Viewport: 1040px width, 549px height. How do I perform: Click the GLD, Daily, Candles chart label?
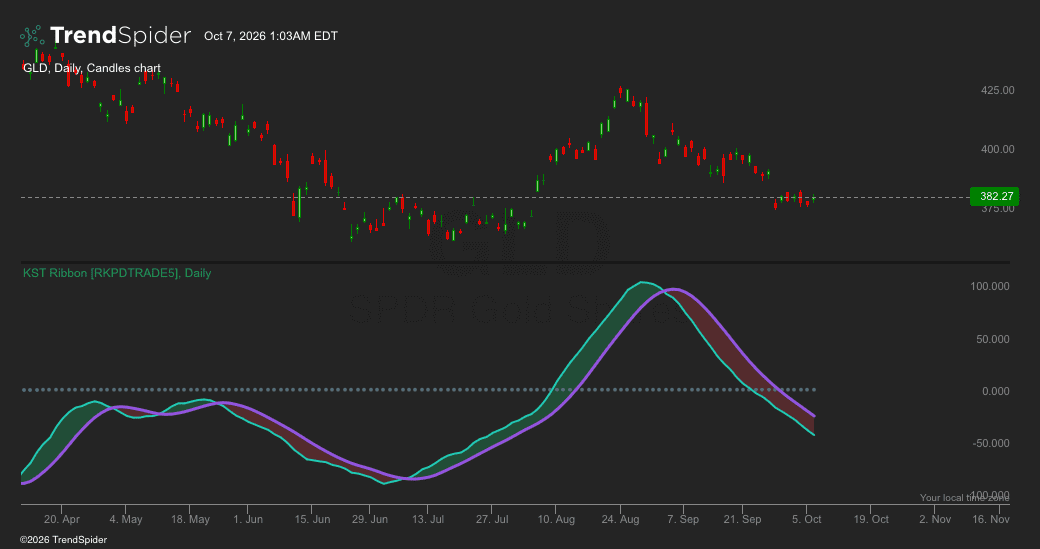(x=92, y=68)
